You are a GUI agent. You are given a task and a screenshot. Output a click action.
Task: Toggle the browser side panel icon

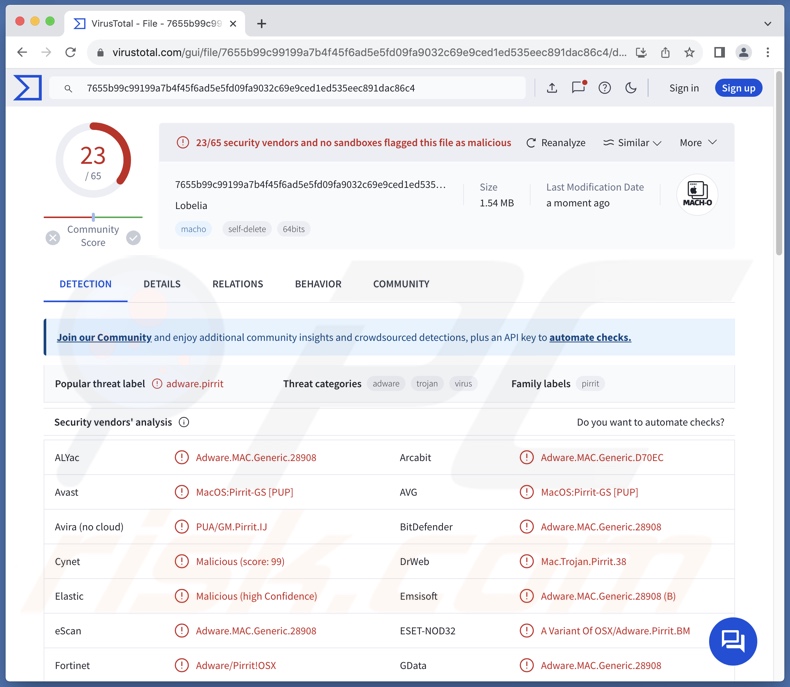[x=719, y=52]
